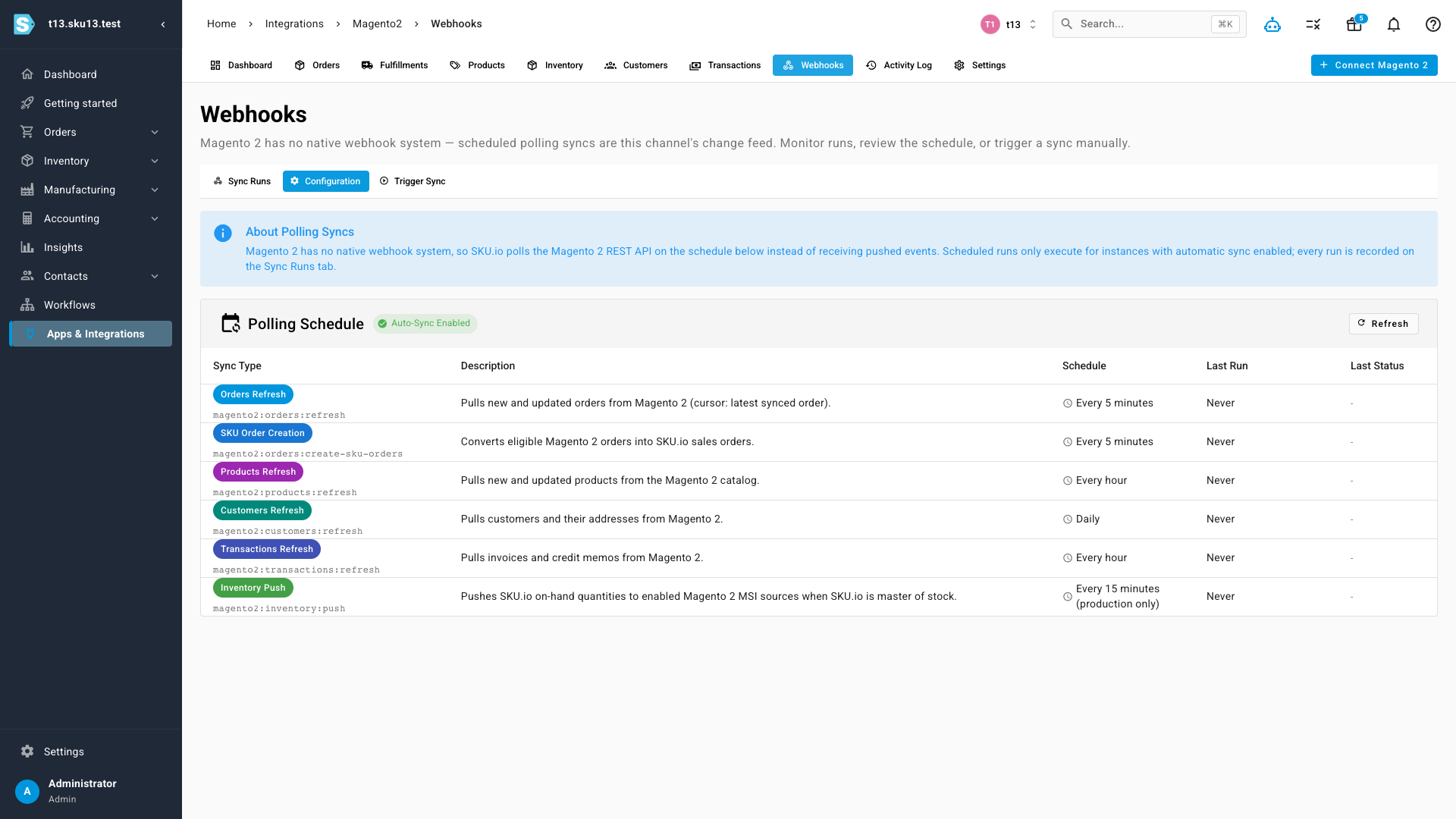This screenshot has width=1456, height=819.
Task: Click the Accounting calculator icon
Action: click(27, 218)
